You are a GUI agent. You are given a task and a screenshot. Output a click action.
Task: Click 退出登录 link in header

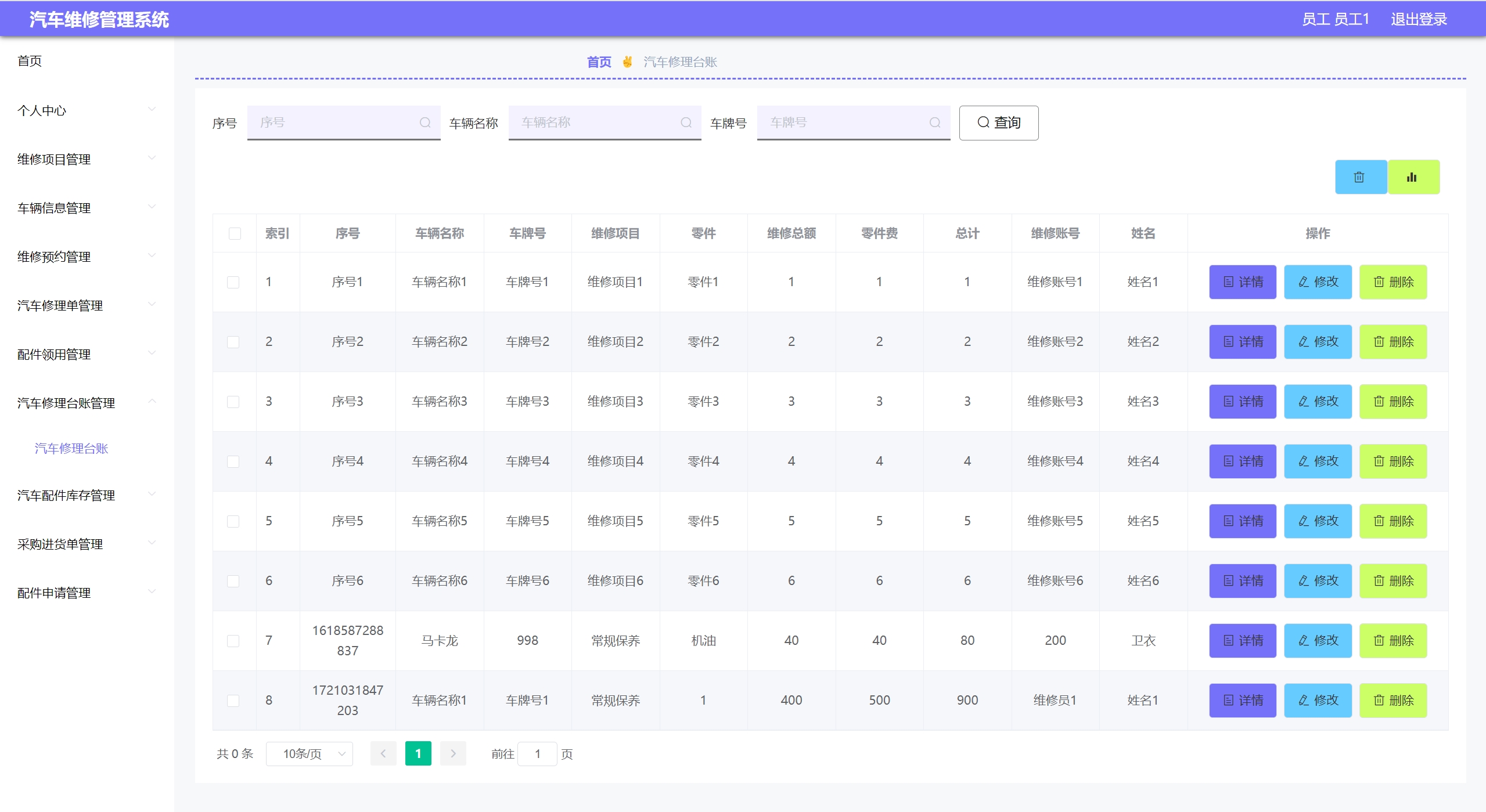(x=1418, y=19)
